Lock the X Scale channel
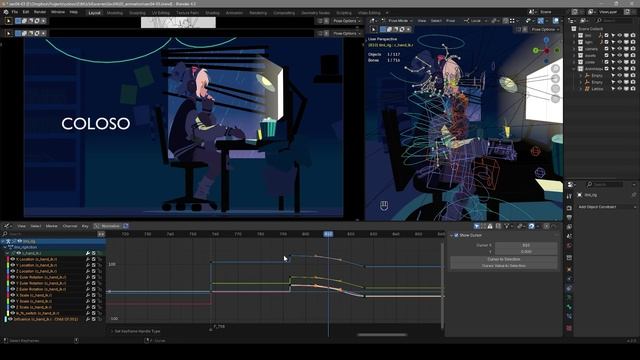Viewport: 640px width, 360px height. [x=99, y=296]
